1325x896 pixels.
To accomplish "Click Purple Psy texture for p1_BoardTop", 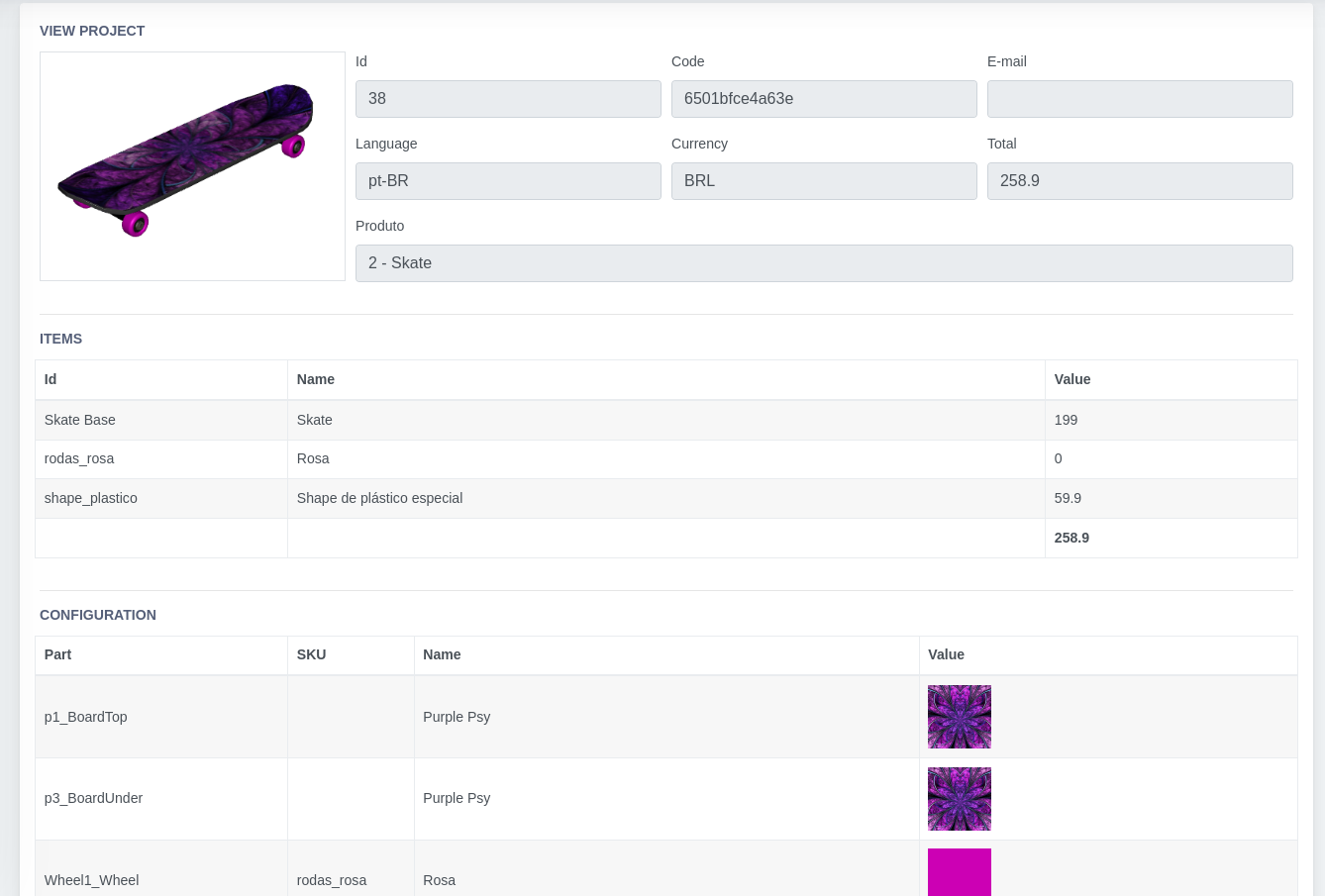I will (x=960, y=717).
